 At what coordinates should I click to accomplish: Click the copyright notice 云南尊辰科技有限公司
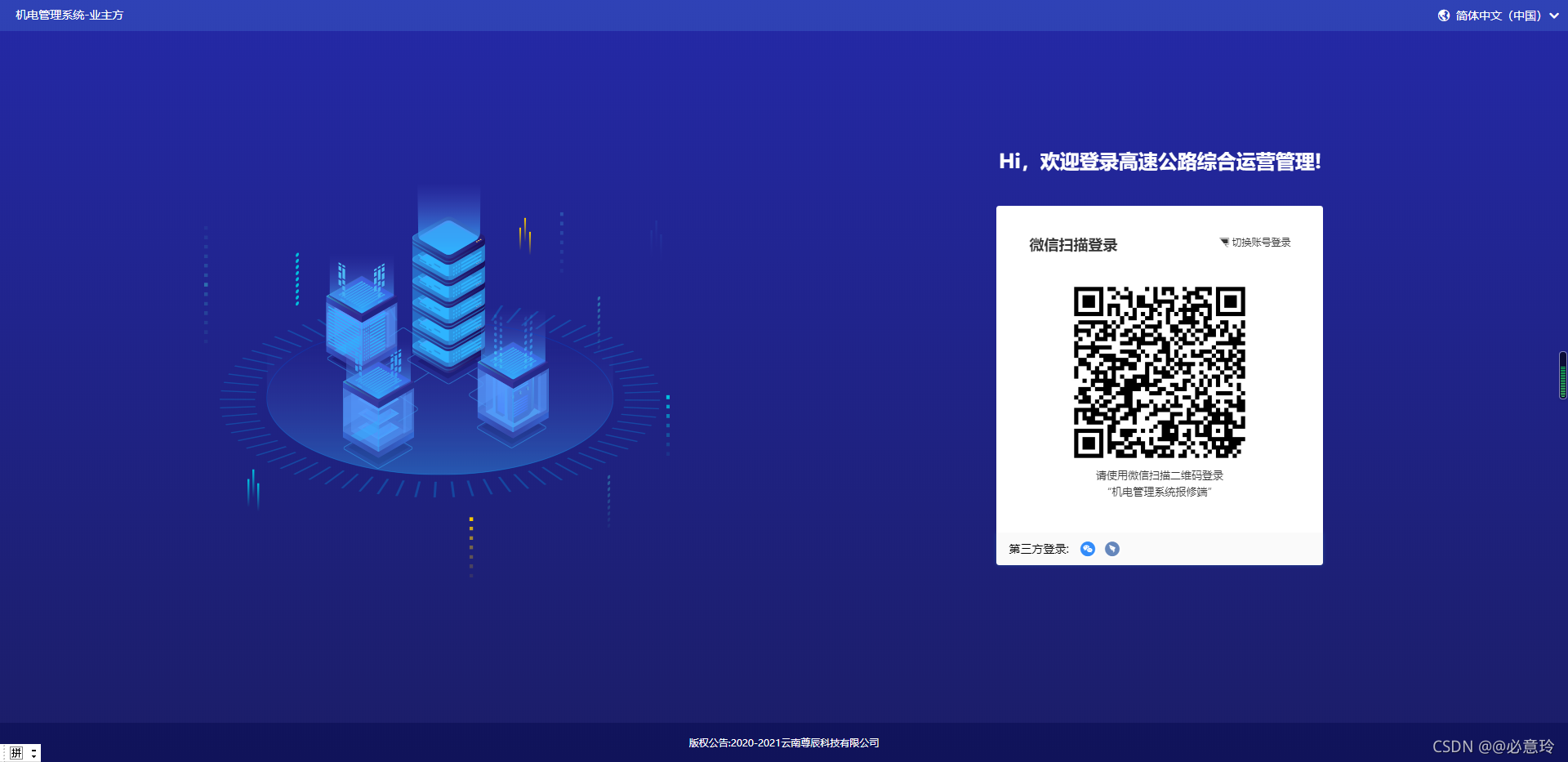click(x=784, y=743)
